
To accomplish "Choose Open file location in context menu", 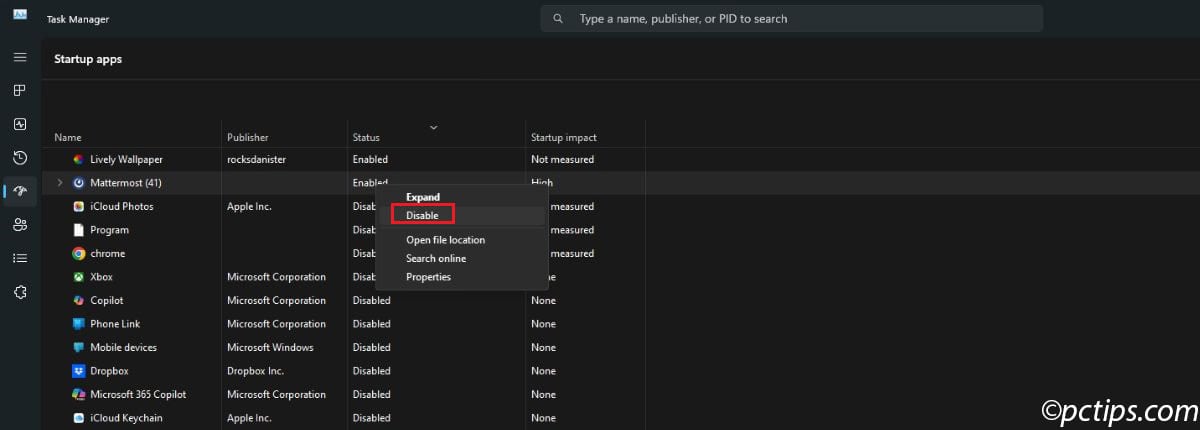I will [x=446, y=240].
